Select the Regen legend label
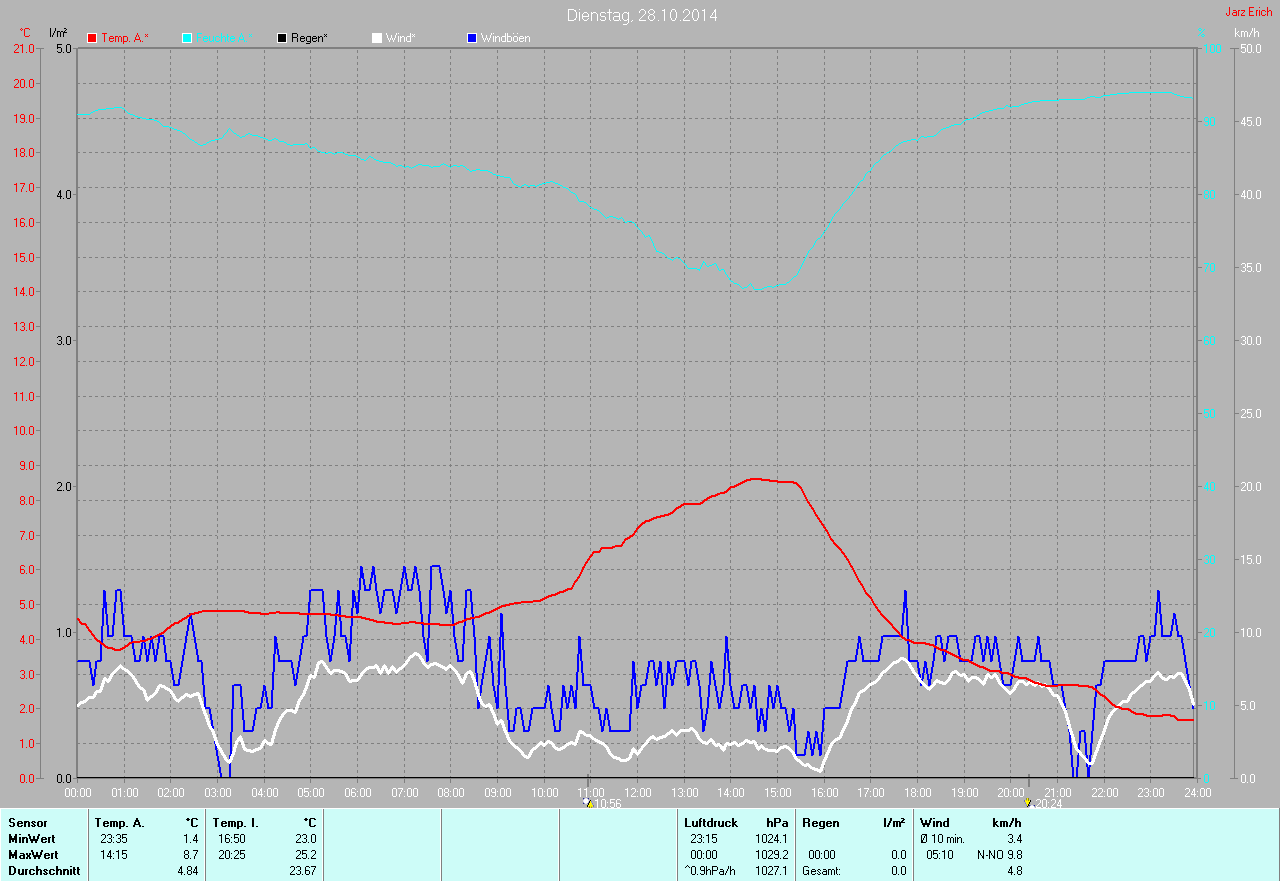This screenshot has width=1280, height=881. pyautogui.click(x=310, y=38)
